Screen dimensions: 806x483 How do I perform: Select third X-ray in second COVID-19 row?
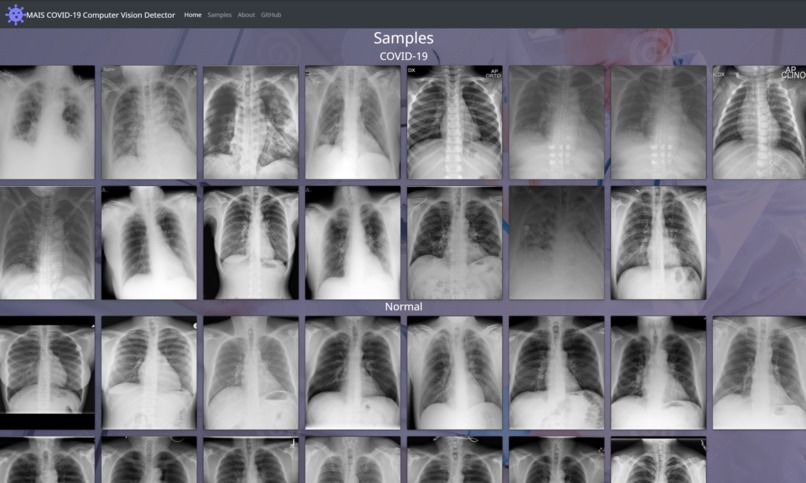point(251,243)
